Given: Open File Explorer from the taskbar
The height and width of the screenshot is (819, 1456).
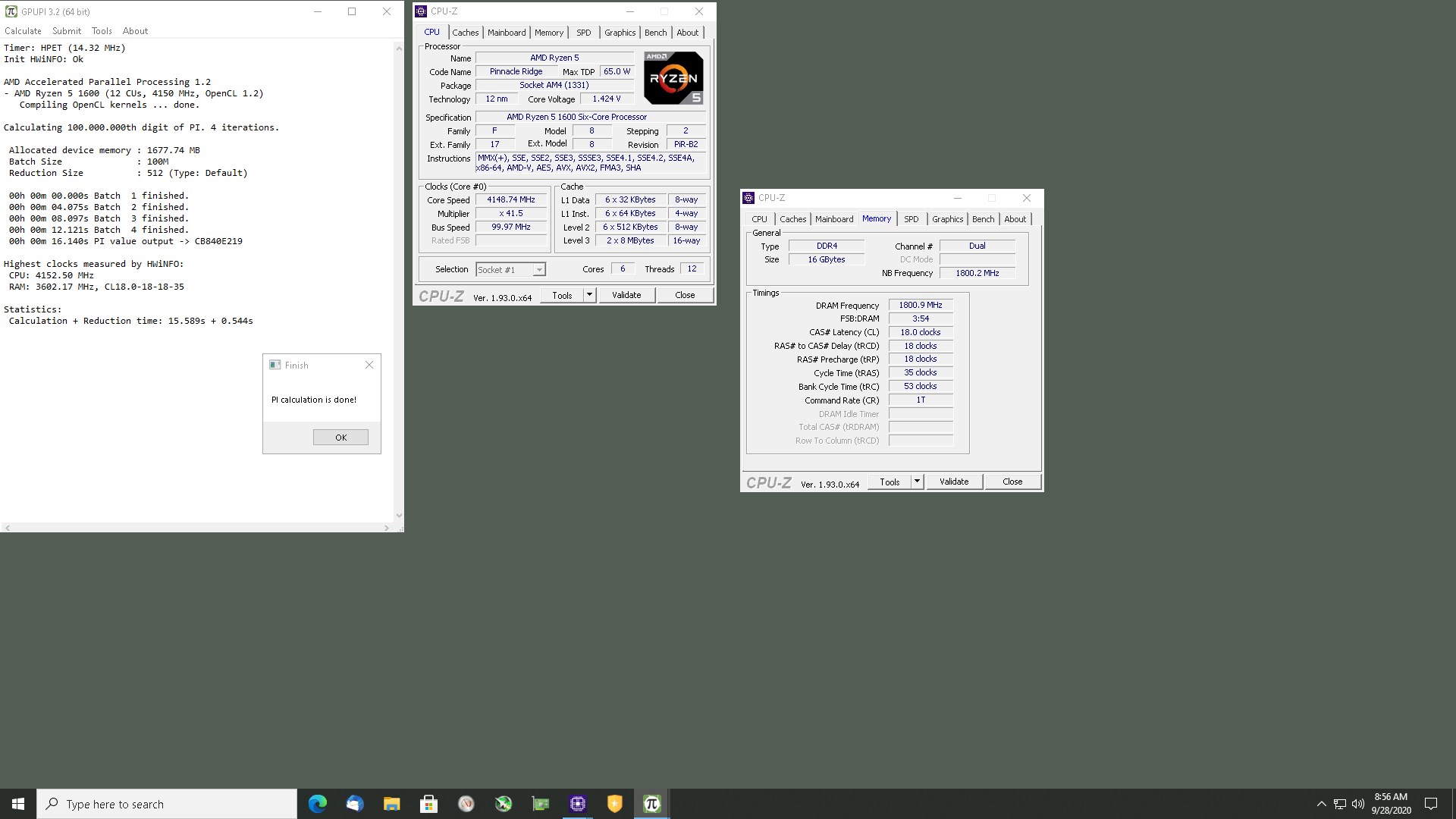Looking at the screenshot, I should (391, 804).
